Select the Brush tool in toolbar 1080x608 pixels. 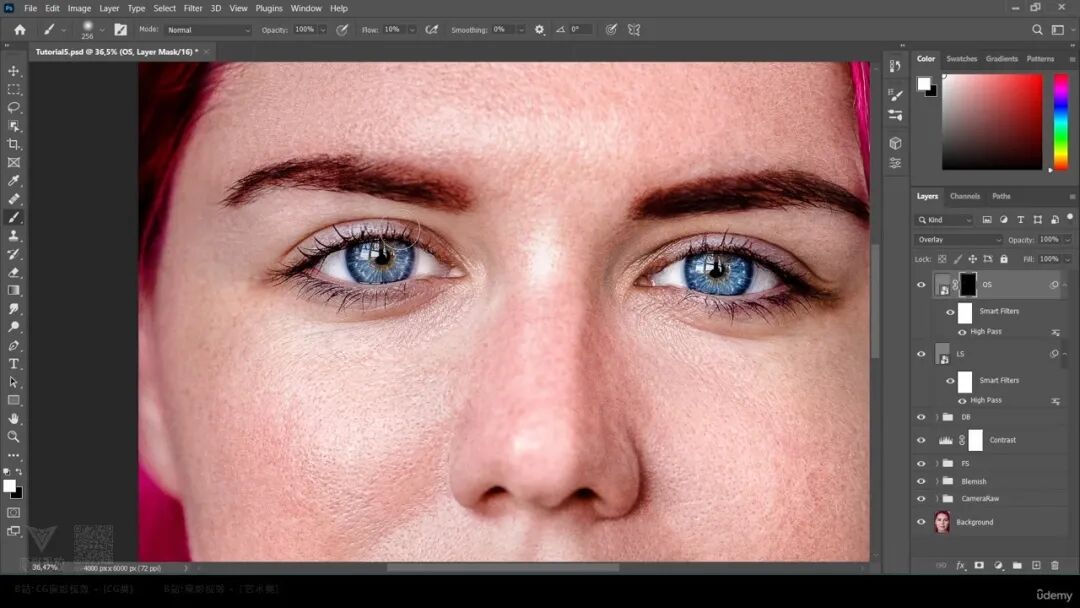pyautogui.click(x=14, y=218)
